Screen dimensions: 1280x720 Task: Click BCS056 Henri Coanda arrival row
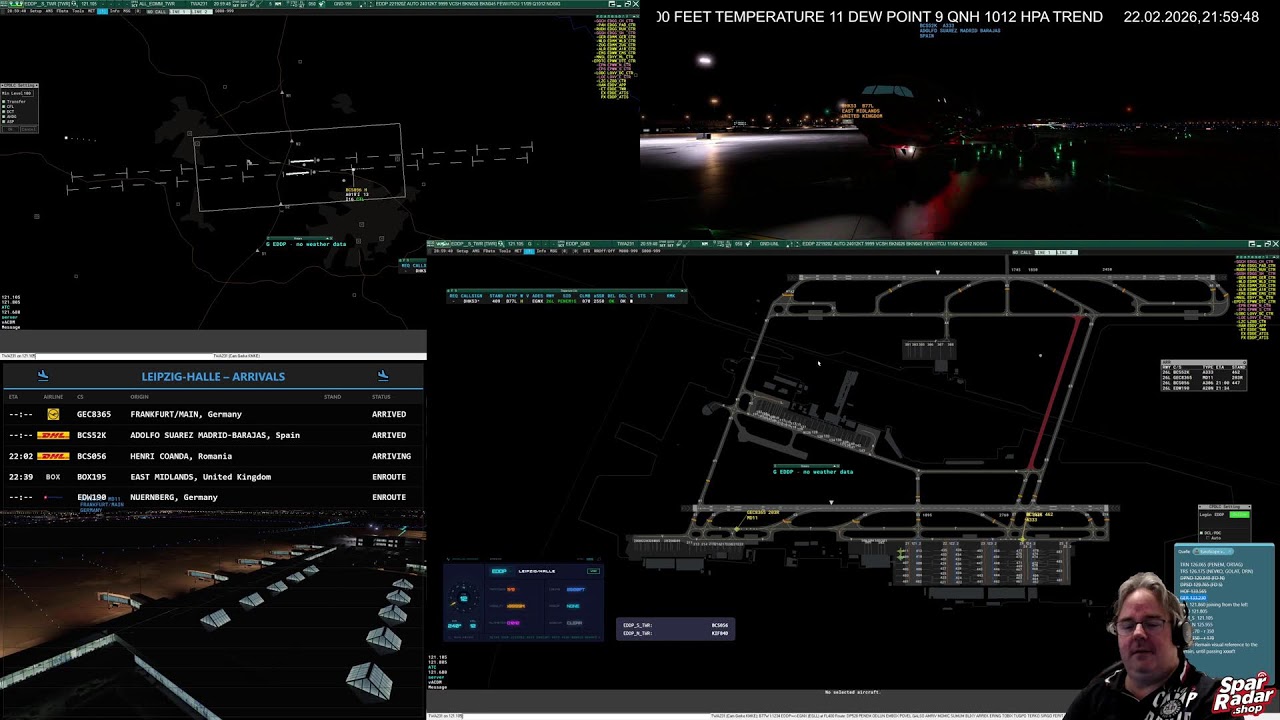213,456
